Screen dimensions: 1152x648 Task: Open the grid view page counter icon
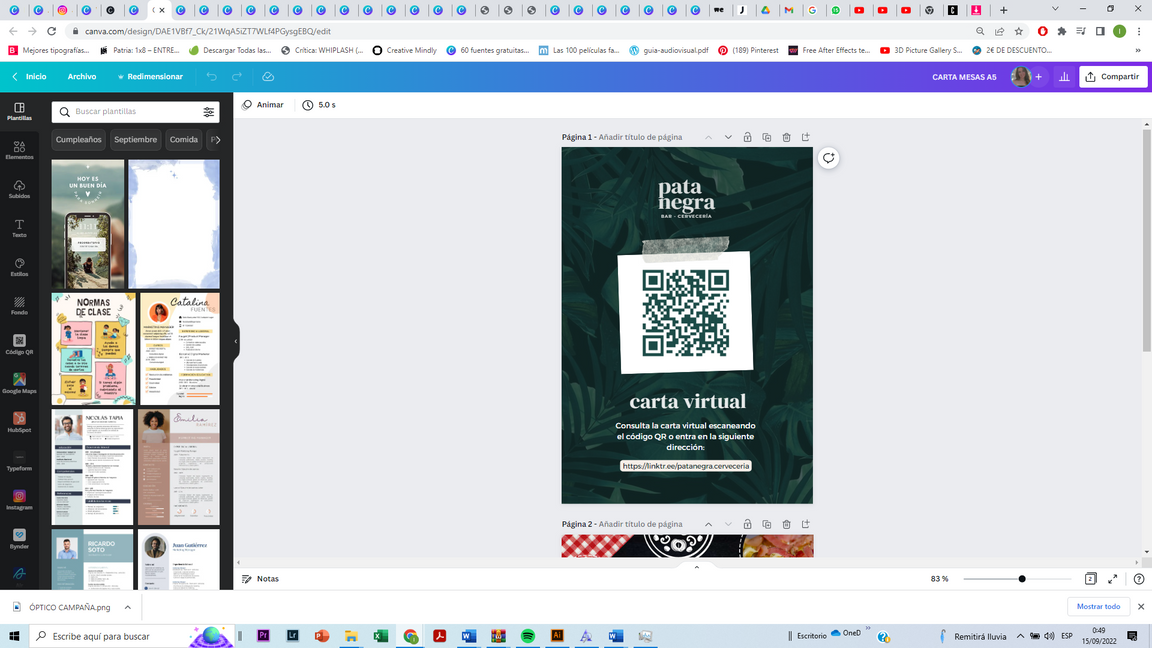[1090, 579]
